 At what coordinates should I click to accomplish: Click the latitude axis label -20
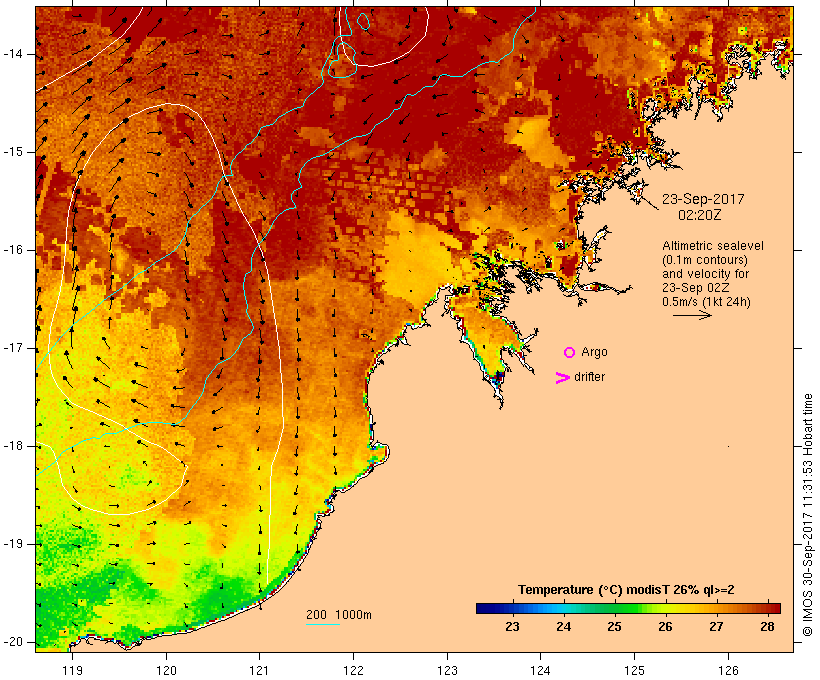pyautogui.click(x=12, y=642)
